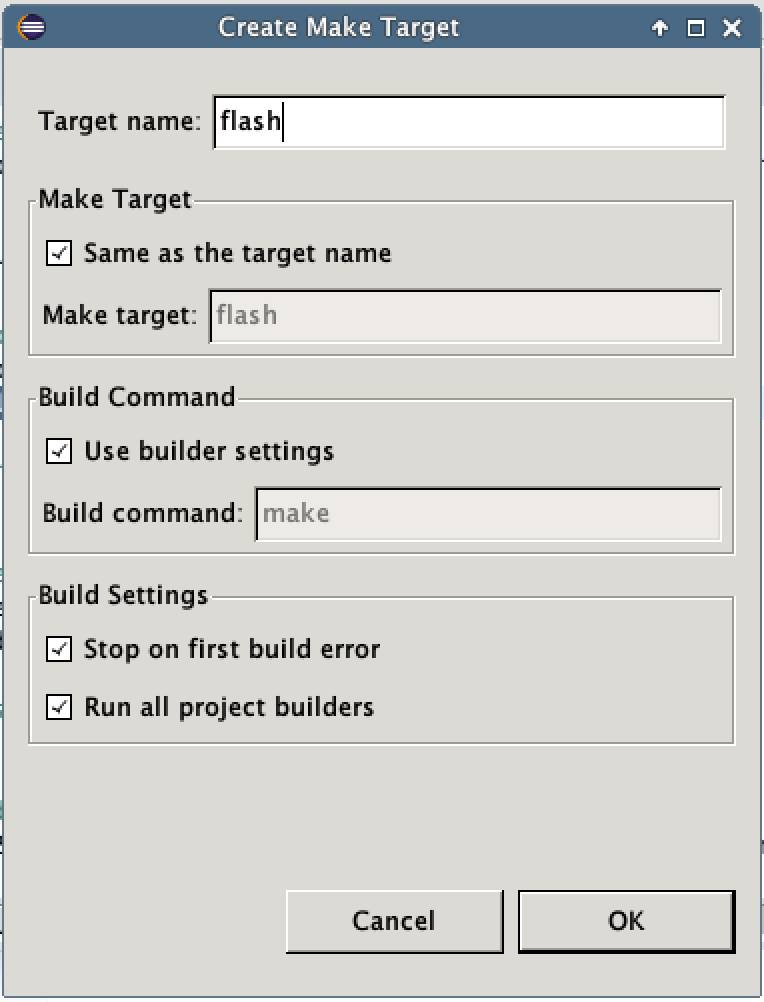
Task: Disable Use builder settings checkbox
Action: (x=60, y=452)
